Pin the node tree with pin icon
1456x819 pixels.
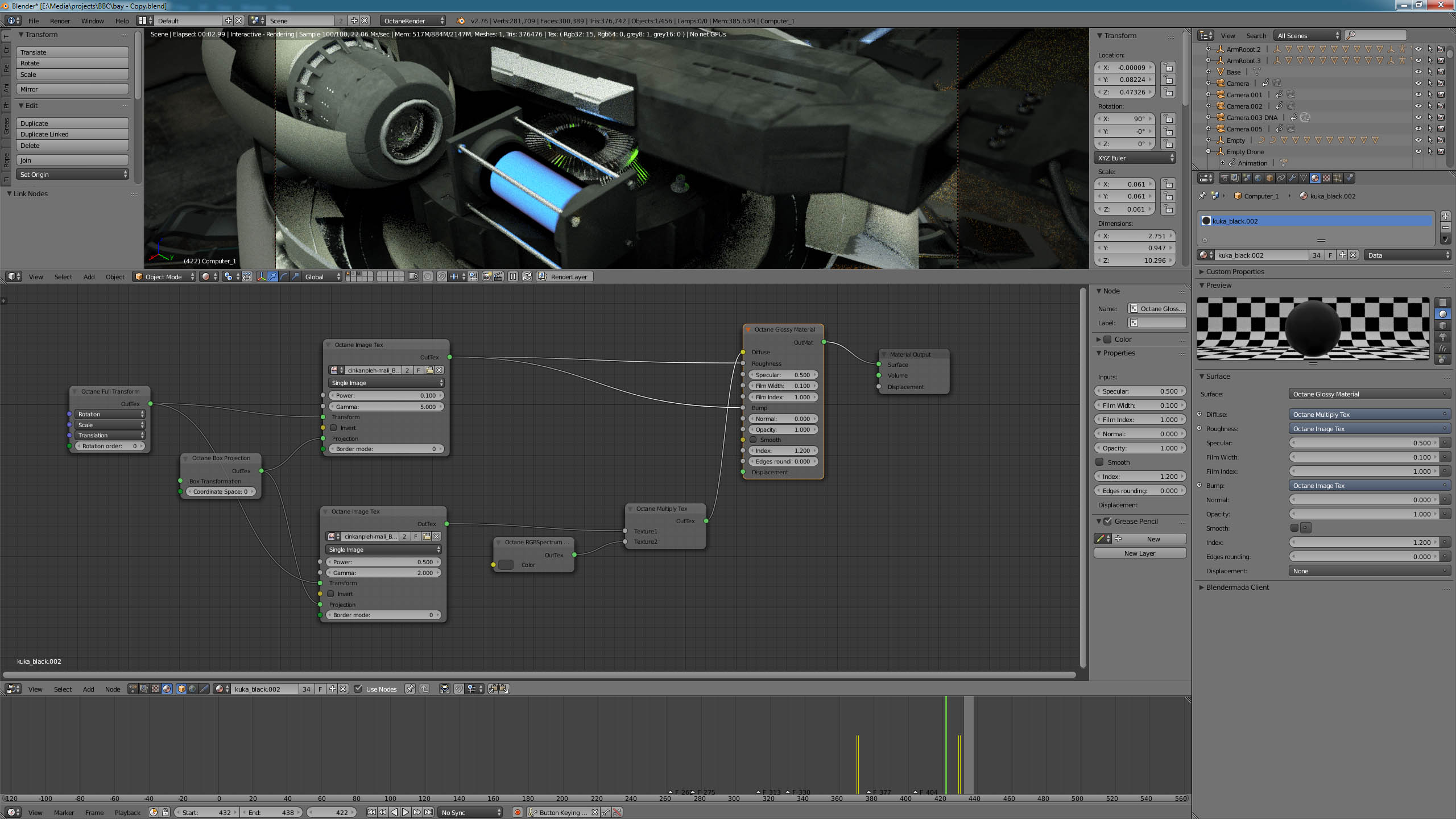409,689
